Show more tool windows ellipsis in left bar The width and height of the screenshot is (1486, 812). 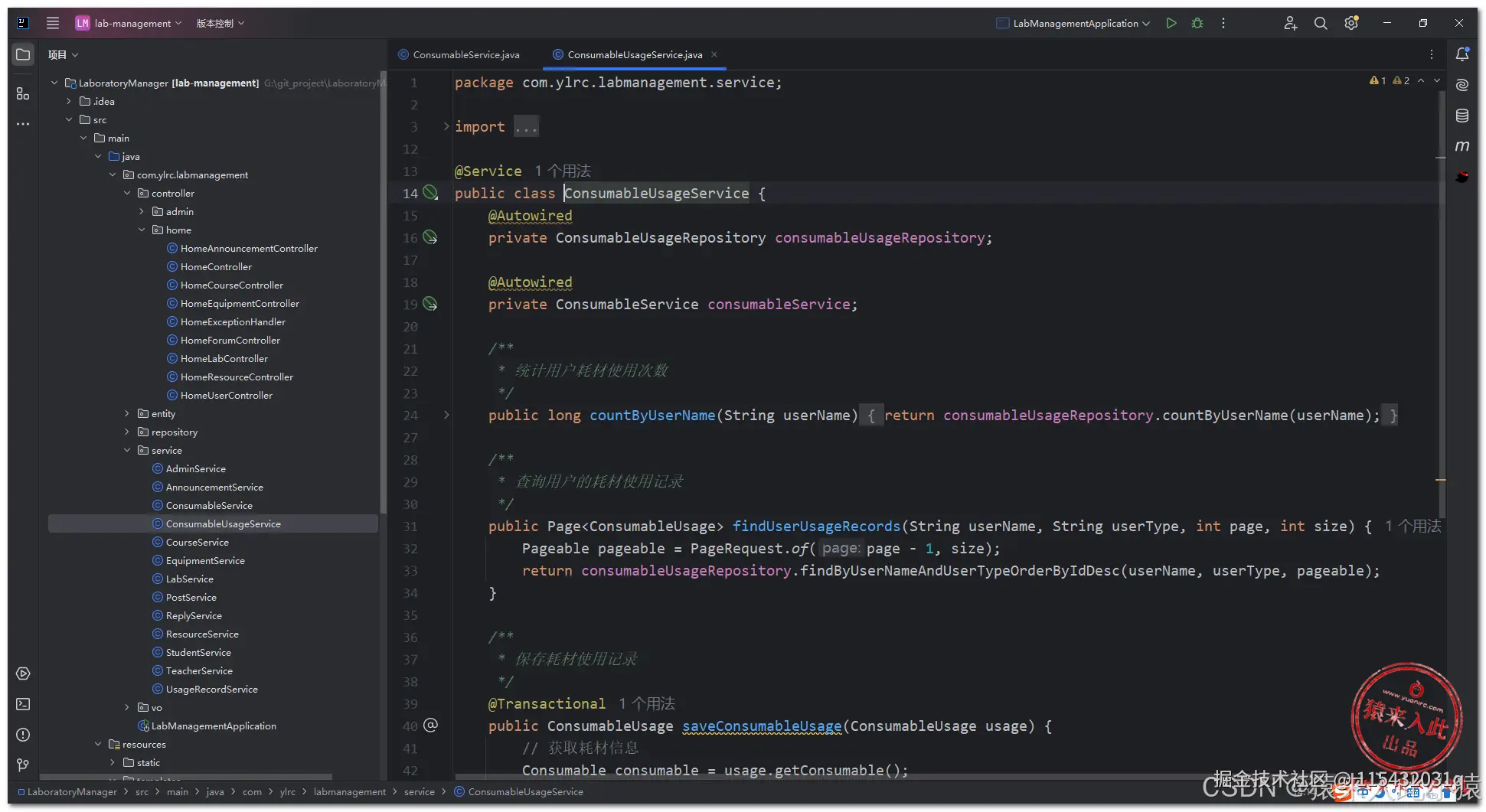[23, 123]
